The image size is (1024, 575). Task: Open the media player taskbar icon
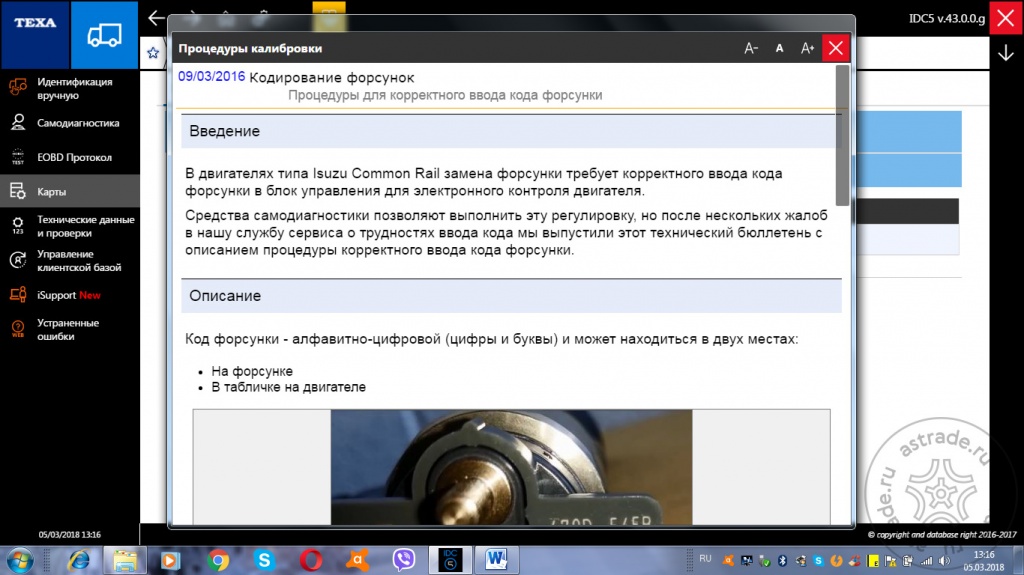[170, 561]
